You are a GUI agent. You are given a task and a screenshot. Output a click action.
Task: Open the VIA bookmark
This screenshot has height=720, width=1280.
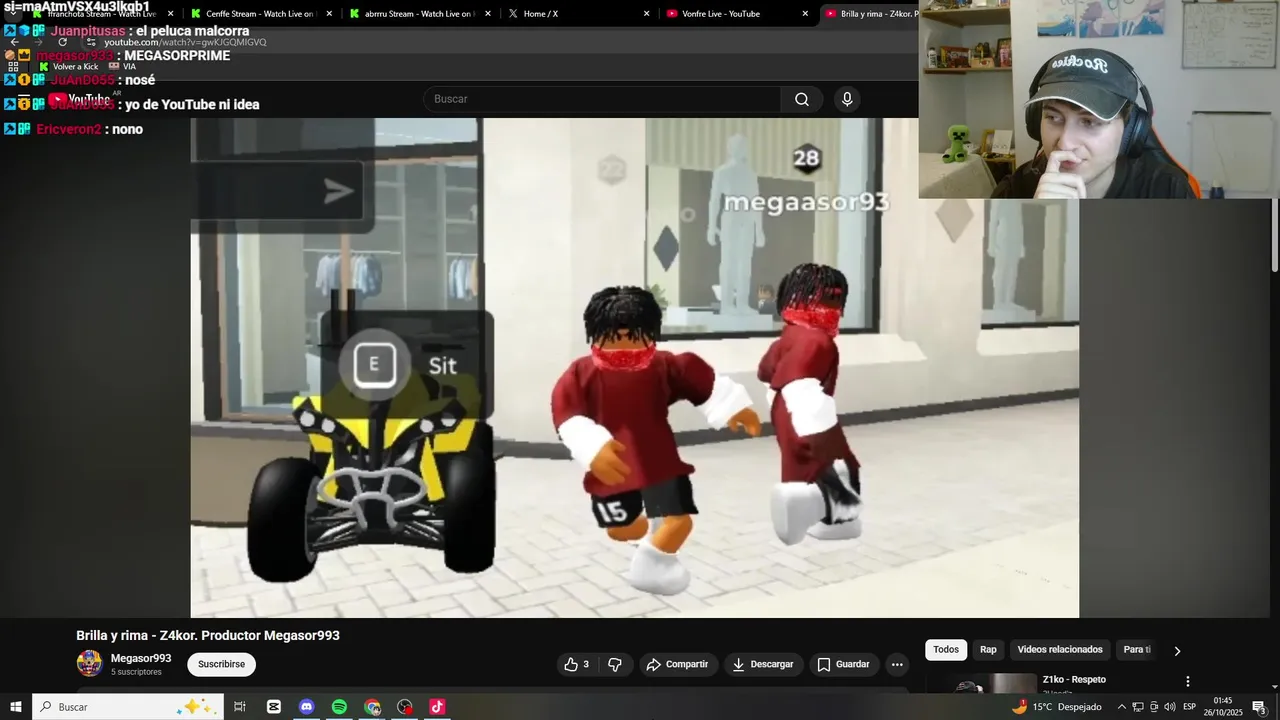click(x=122, y=66)
